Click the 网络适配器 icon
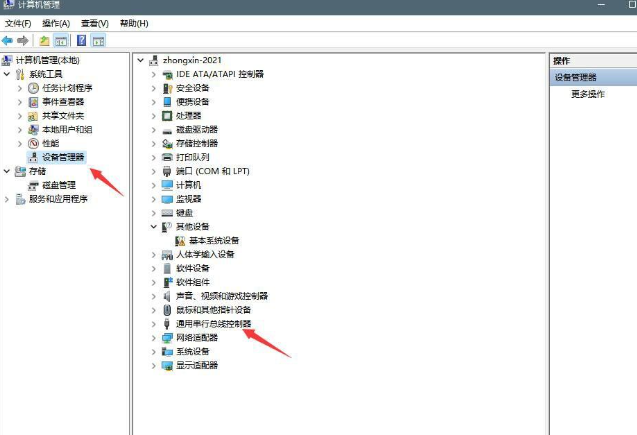The height and width of the screenshot is (435, 637). (167, 338)
